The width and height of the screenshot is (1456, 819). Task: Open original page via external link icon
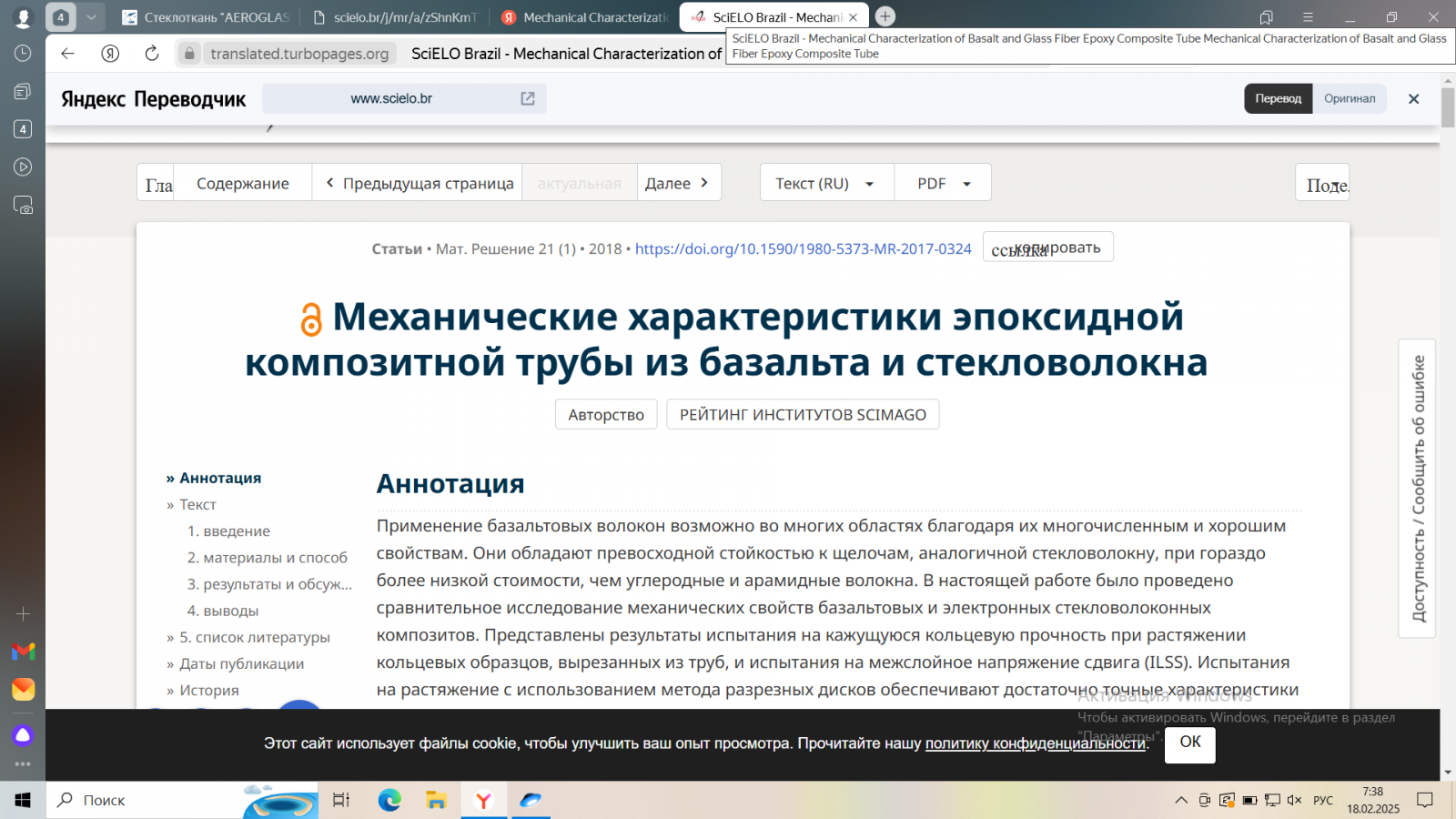(x=528, y=98)
